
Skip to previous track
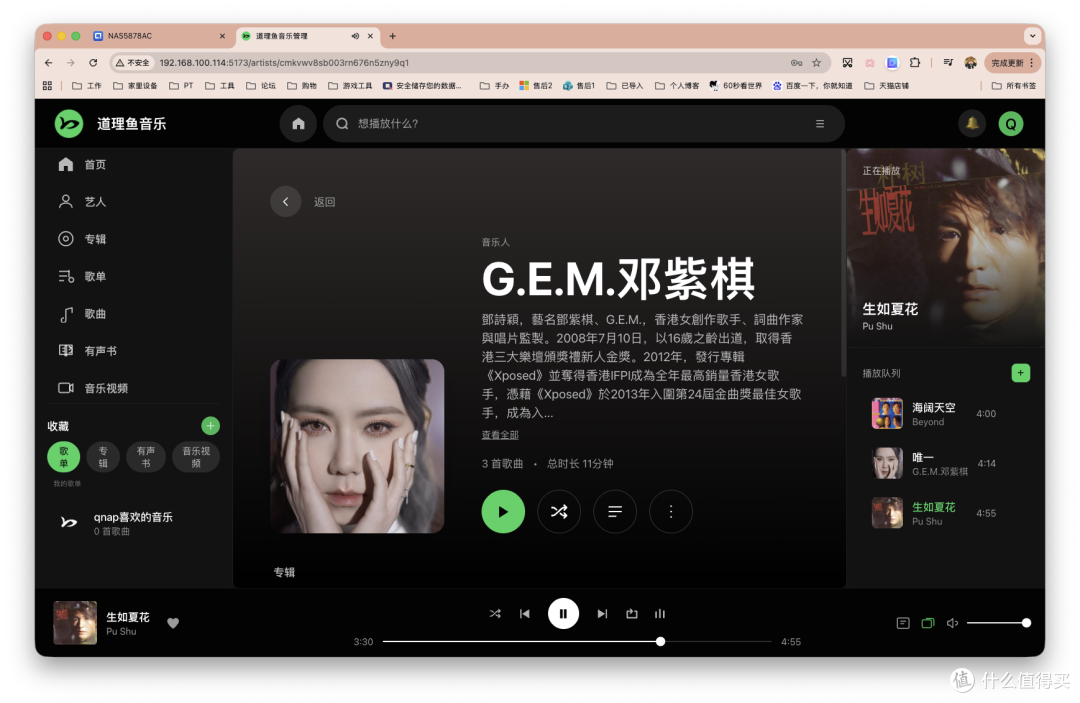pyautogui.click(x=525, y=613)
